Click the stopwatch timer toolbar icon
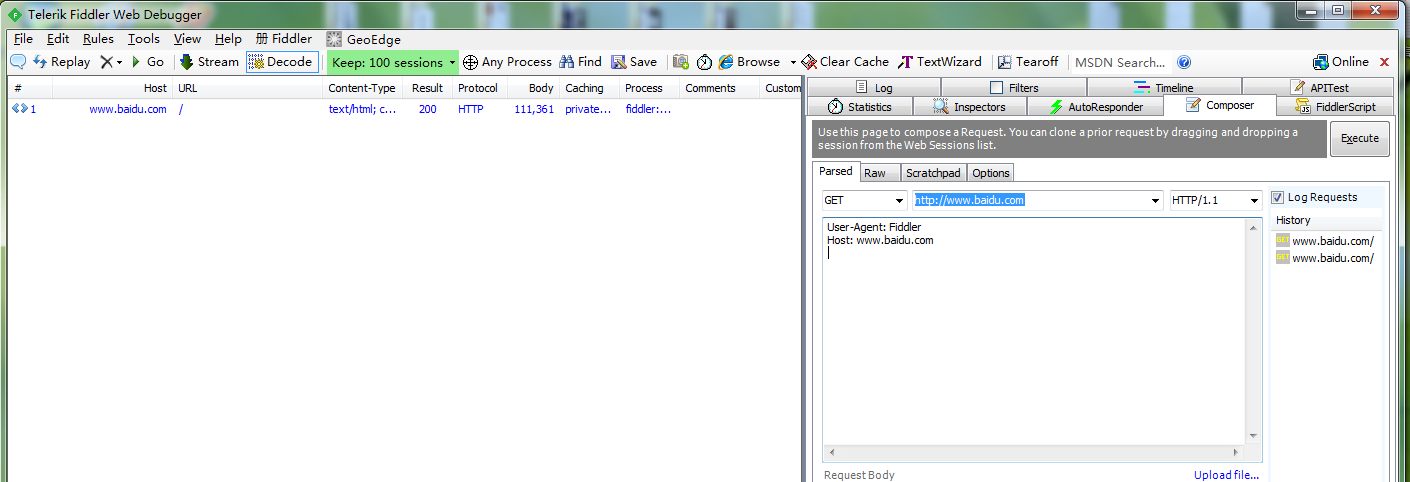 tap(705, 62)
